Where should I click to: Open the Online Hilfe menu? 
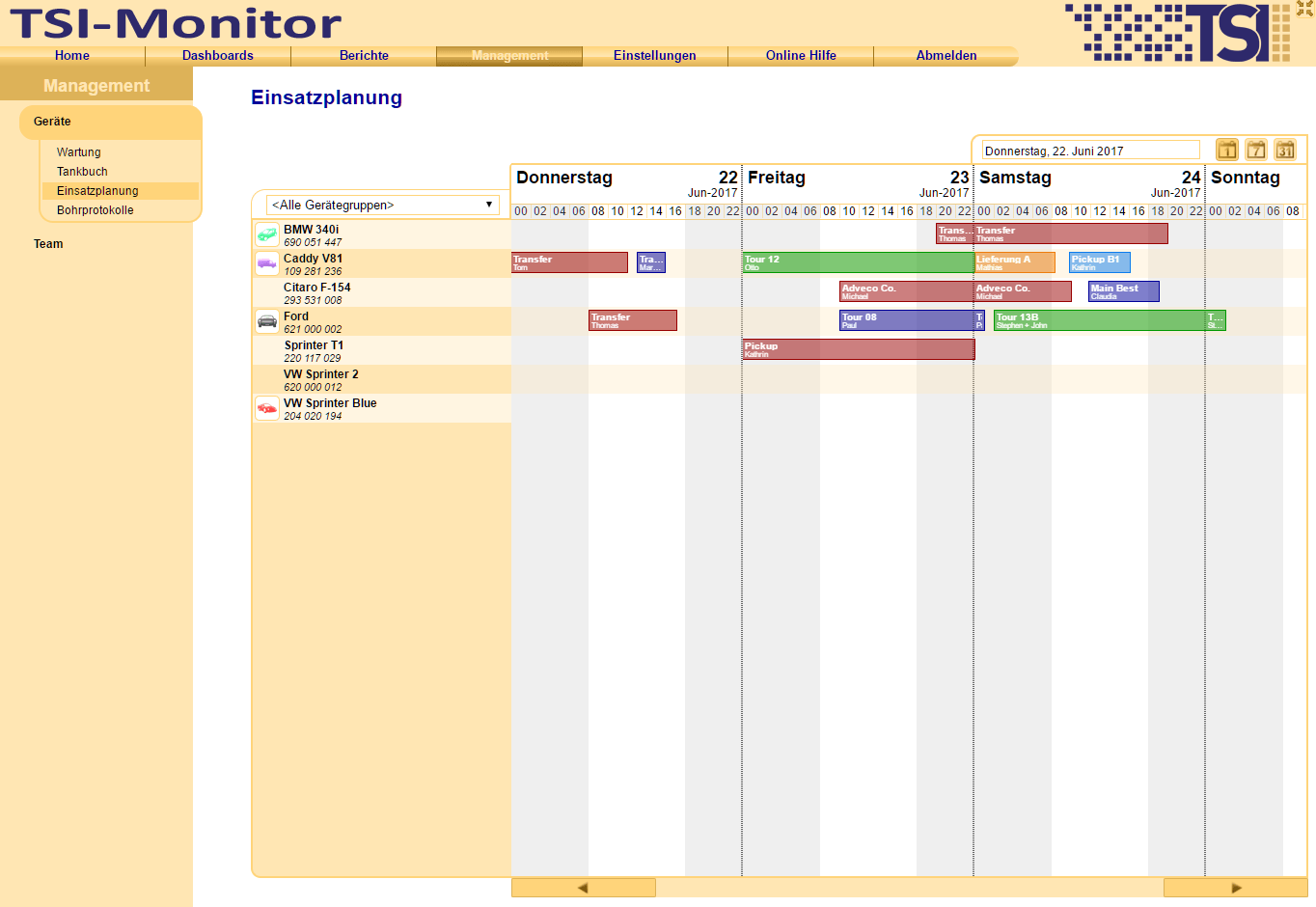(x=801, y=56)
